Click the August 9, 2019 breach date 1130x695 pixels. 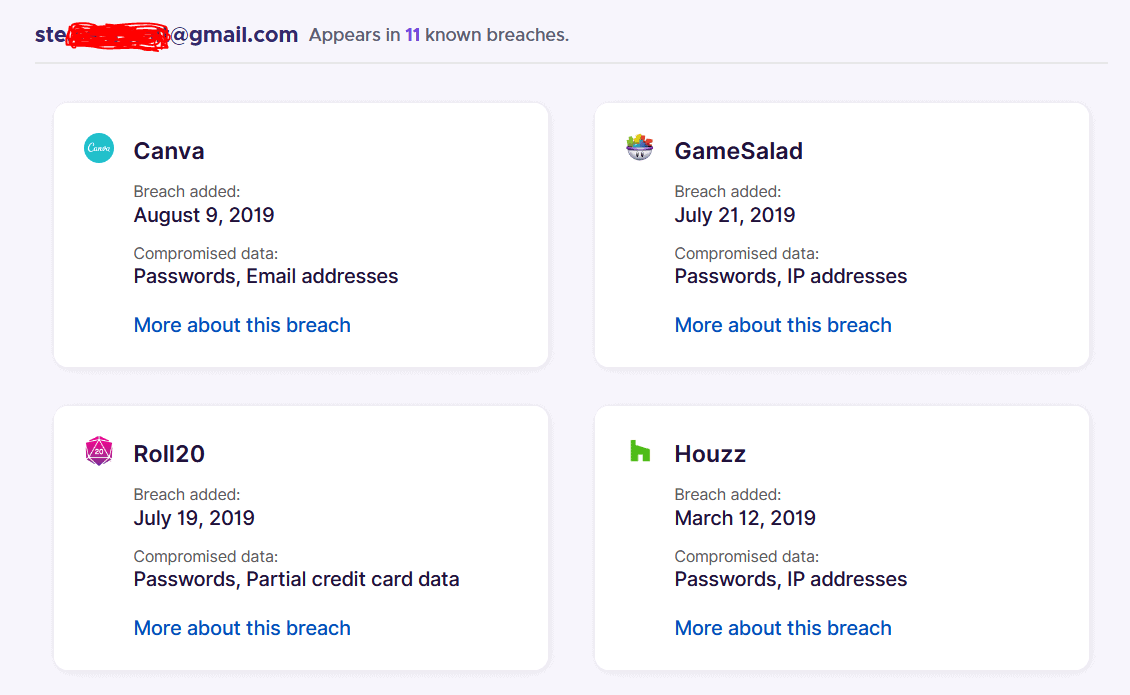[204, 215]
